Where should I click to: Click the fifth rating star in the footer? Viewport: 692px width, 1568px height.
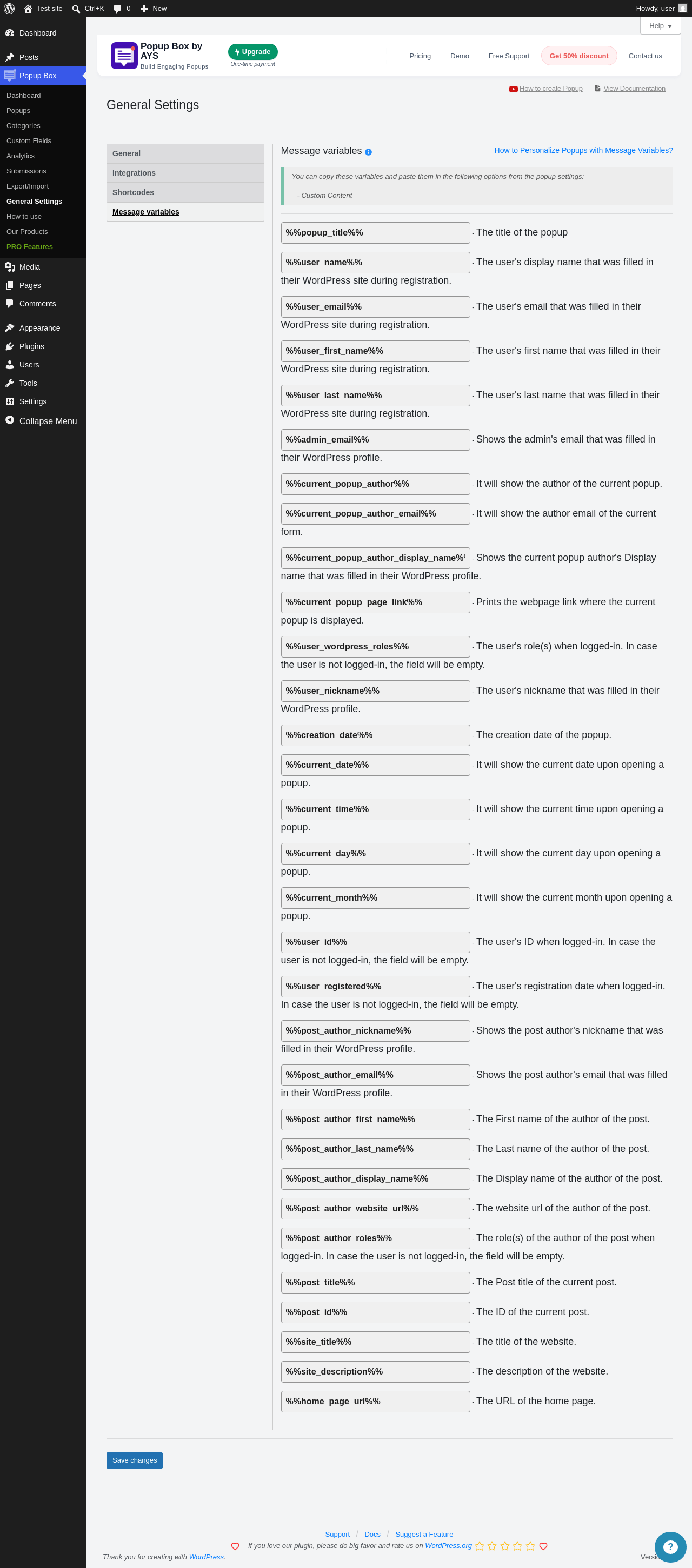(530, 1546)
